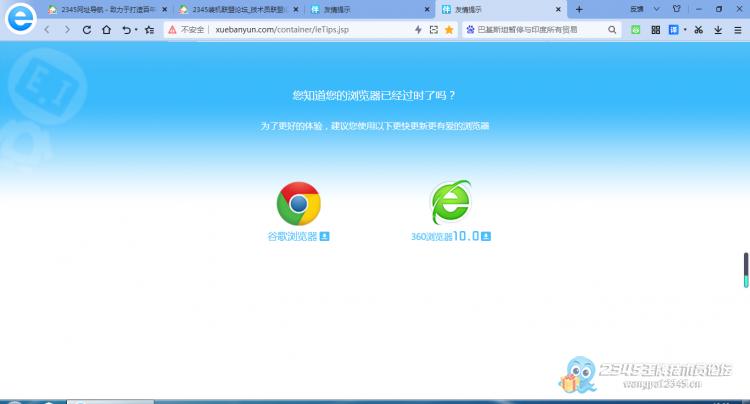Click the search box with news text
Image resolution: width=750 pixels, height=404 pixels.
pyautogui.click(x=540, y=30)
